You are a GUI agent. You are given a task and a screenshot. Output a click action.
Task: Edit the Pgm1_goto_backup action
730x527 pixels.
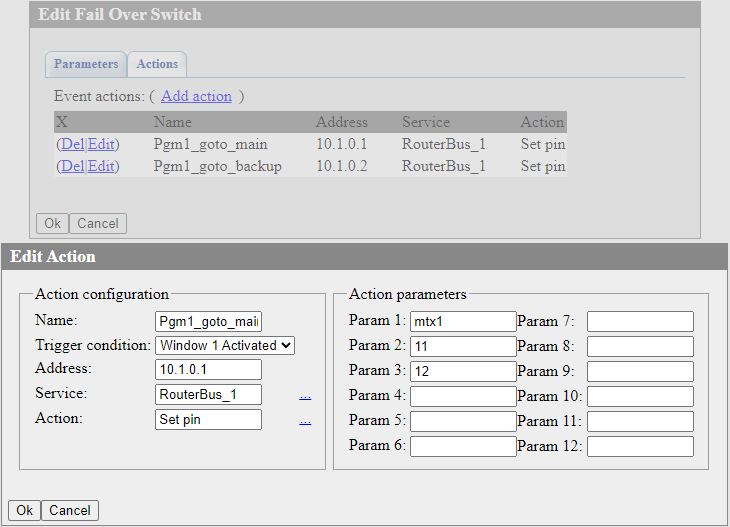pyautogui.click(x=101, y=166)
